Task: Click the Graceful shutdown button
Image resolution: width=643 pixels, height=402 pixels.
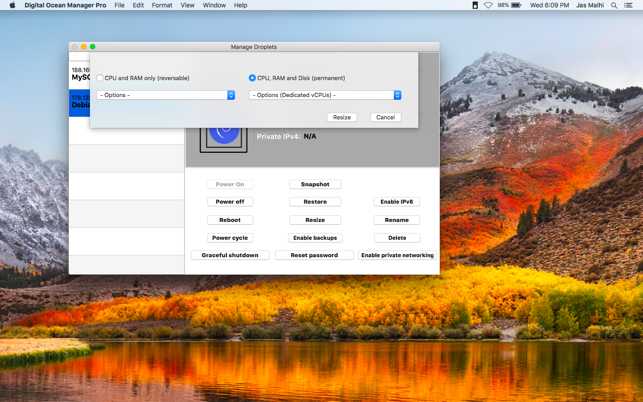Action: 230,255
